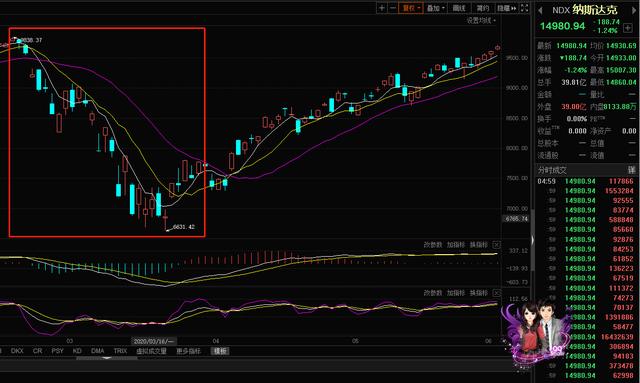This screenshot has height=383, width=640.
Task: Open the 叠加 dropdown in chart toolbar
Action: (x=436, y=8)
